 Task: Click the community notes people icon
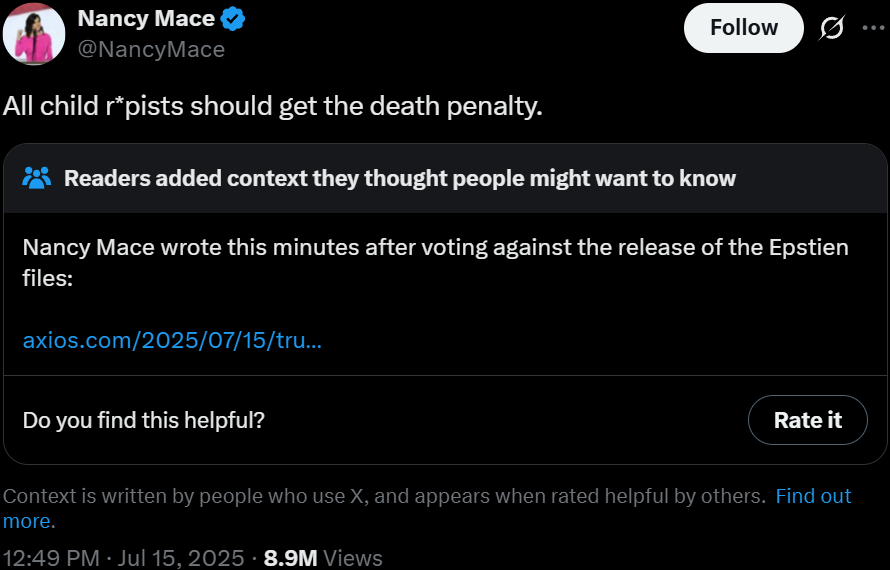[x=36, y=178]
